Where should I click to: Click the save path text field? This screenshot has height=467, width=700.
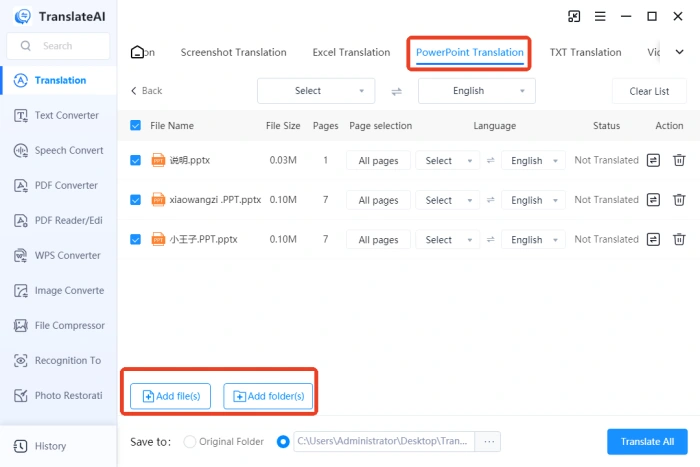coord(384,442)
